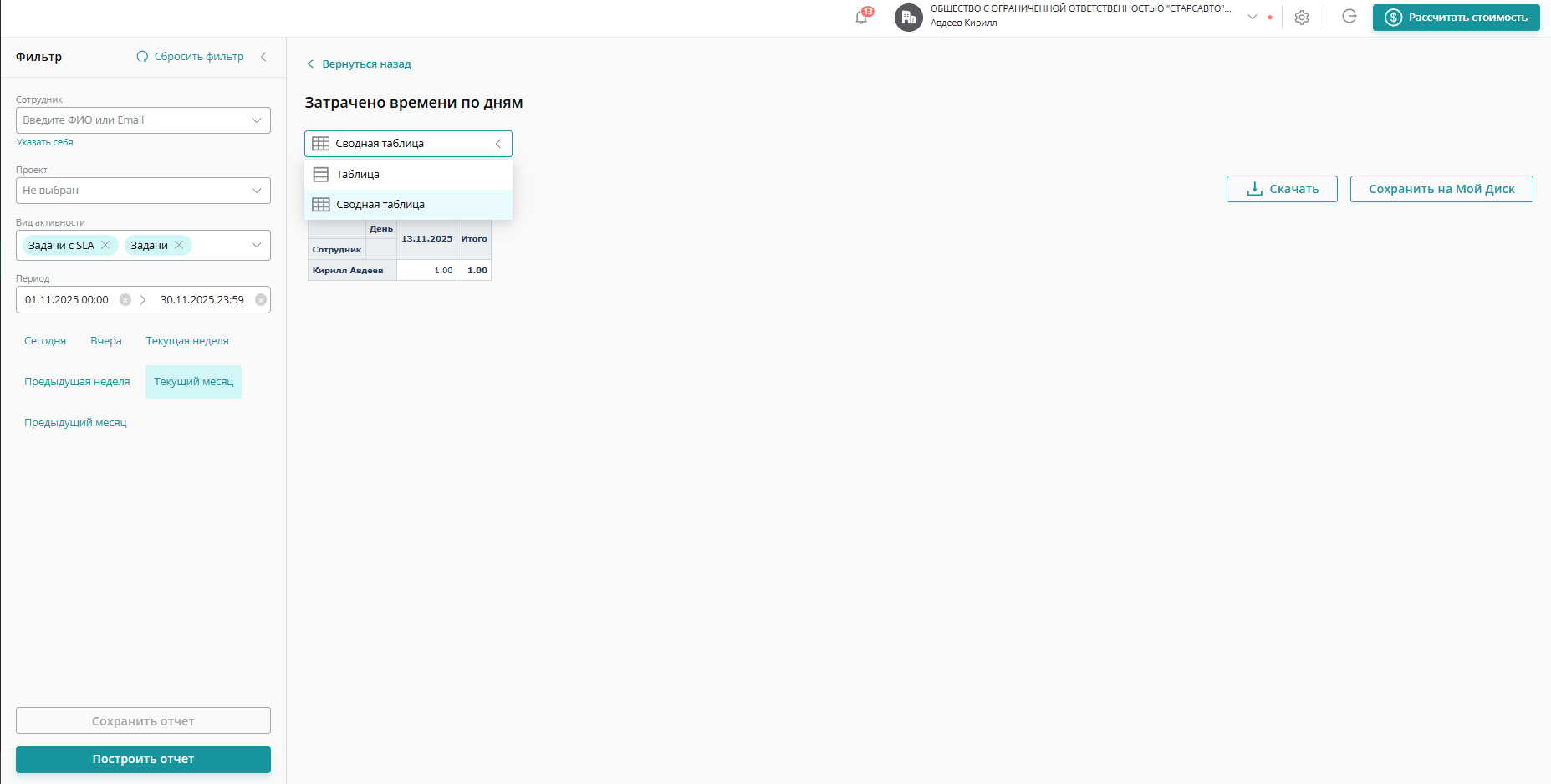Clear the period start date
Viewport: 1551px width, 784px height.
(x=125, y=300)
